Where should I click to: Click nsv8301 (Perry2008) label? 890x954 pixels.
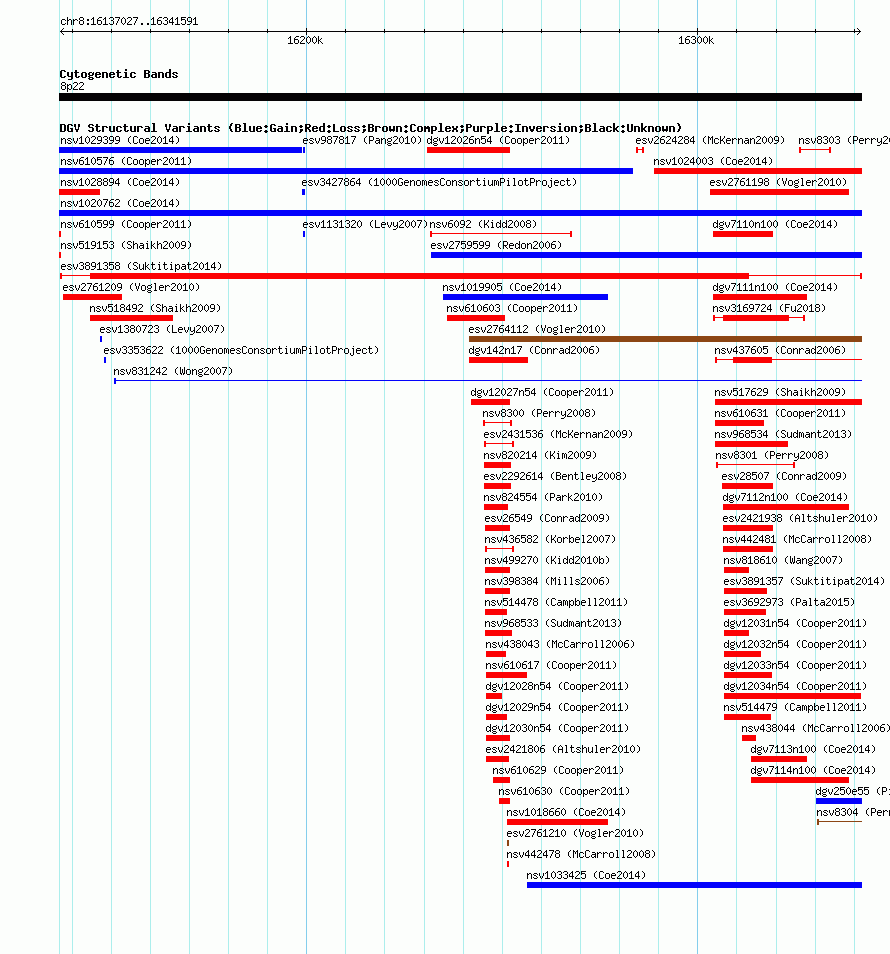(x=772, y=455)
